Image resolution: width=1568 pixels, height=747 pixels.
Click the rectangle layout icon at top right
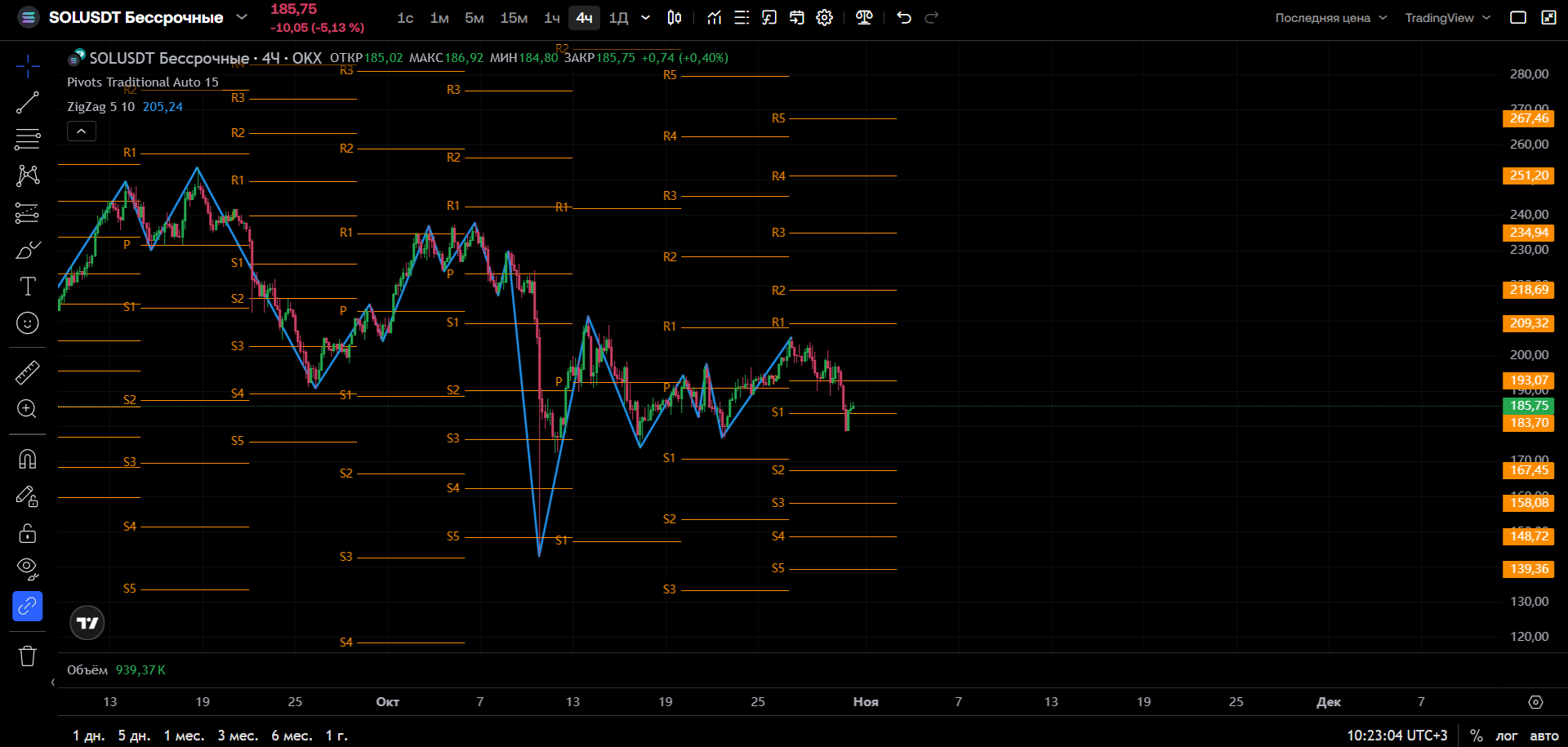pyautogui.click(x=1518, y=18)
